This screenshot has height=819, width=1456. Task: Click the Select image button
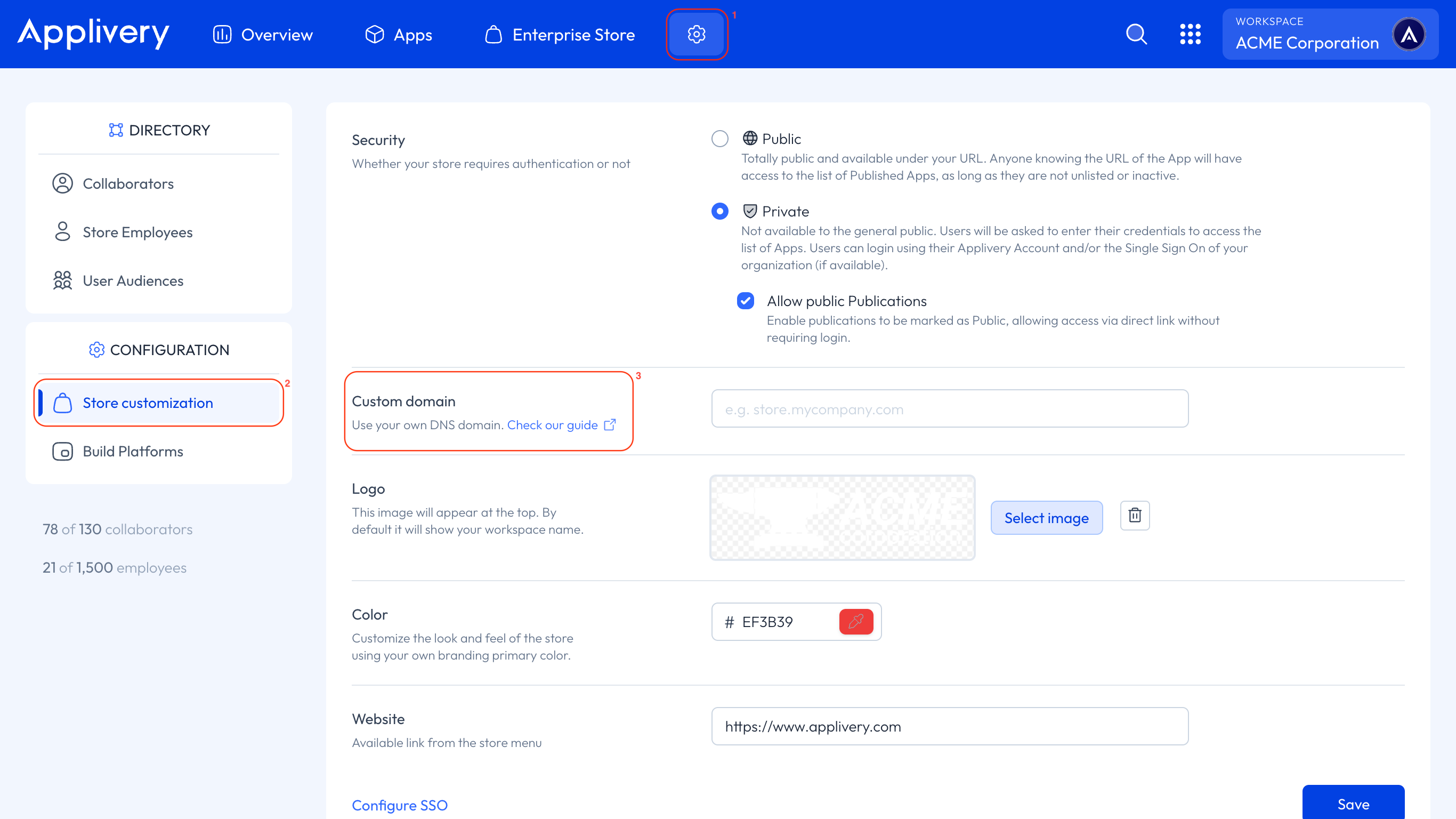pos(1046,518)
